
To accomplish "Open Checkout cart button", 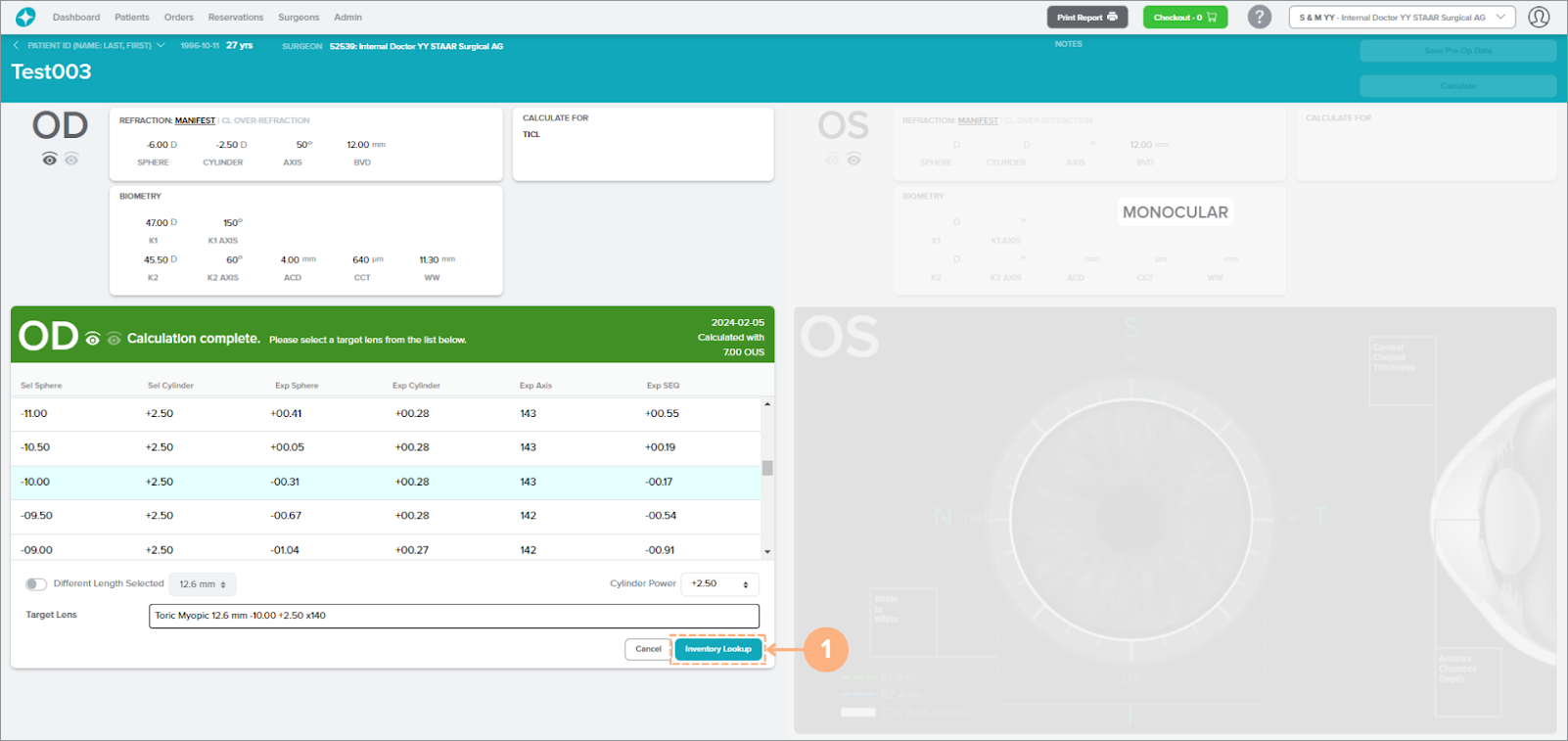I will click(1184, 17).
